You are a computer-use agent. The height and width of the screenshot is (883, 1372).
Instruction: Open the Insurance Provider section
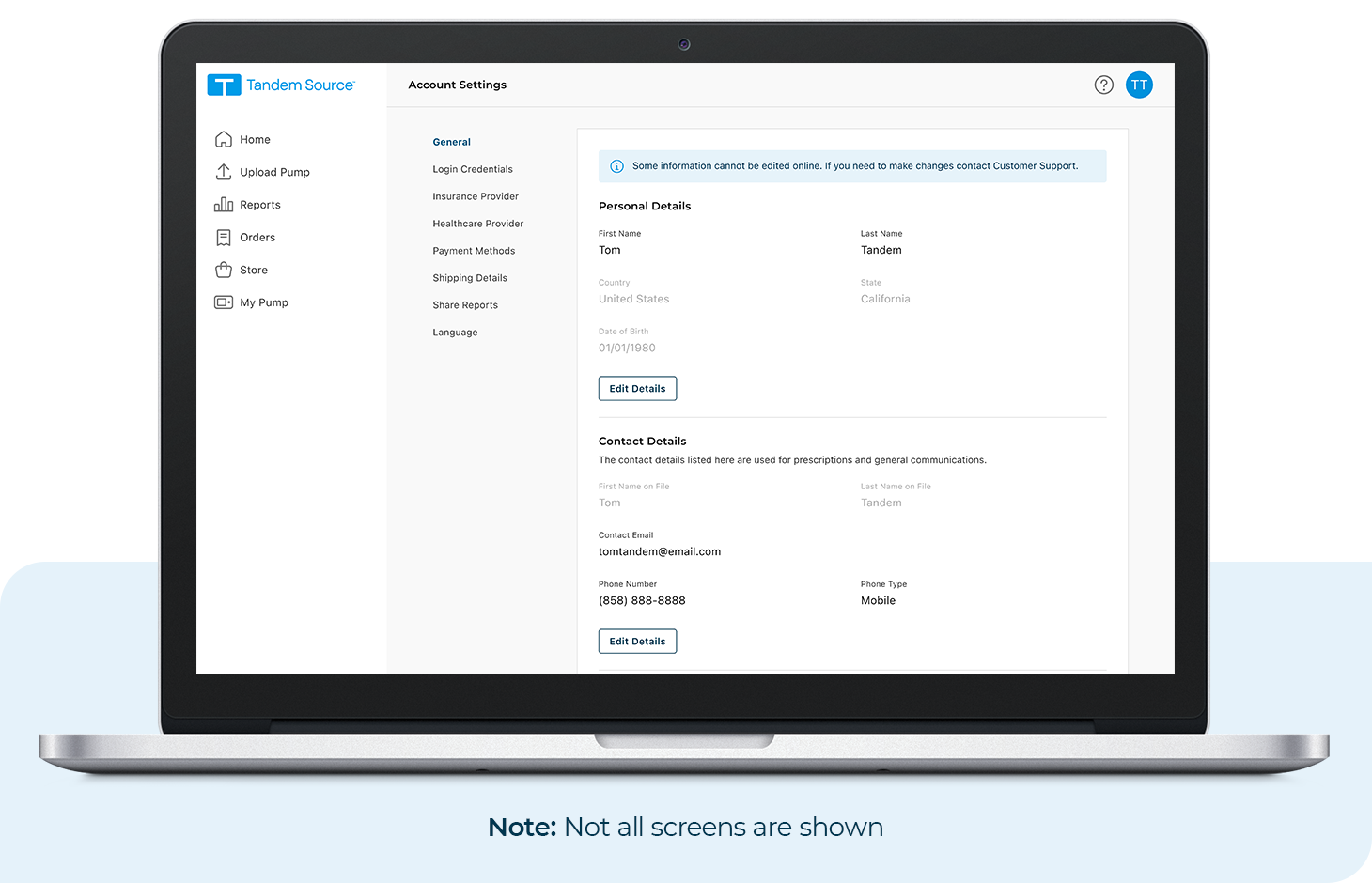(x=476, y=196)
